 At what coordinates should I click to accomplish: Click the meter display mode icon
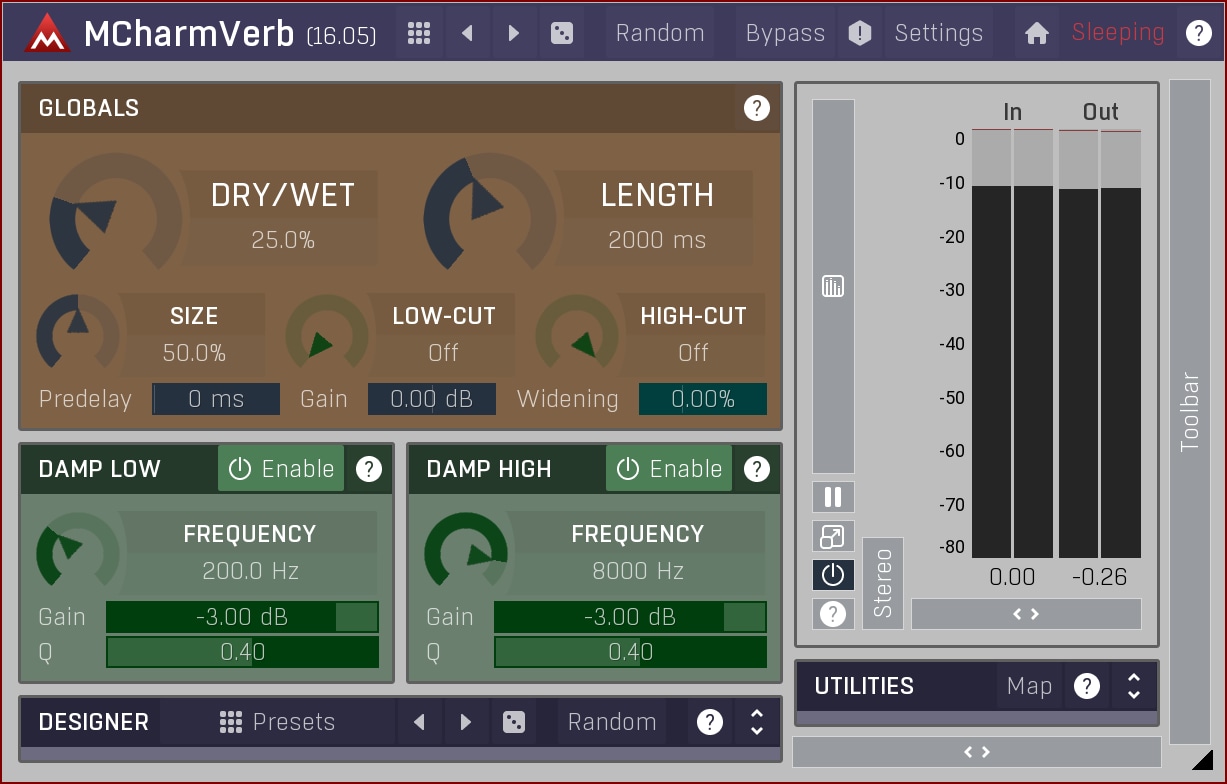coord(833,286)
